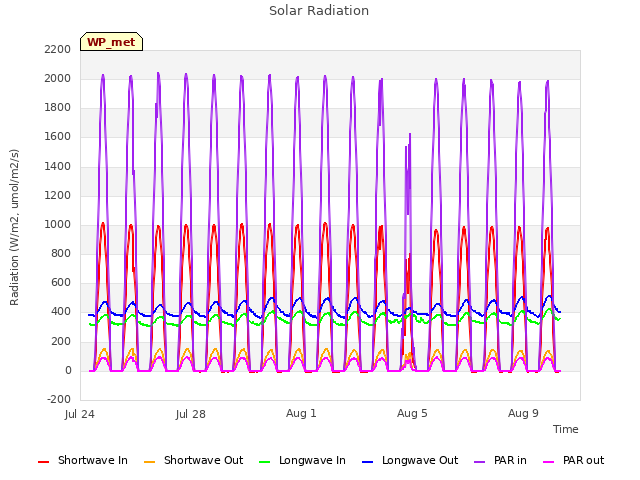
Task: Click the magenta PAR out legend swatch
Action: tap(549, 462)
